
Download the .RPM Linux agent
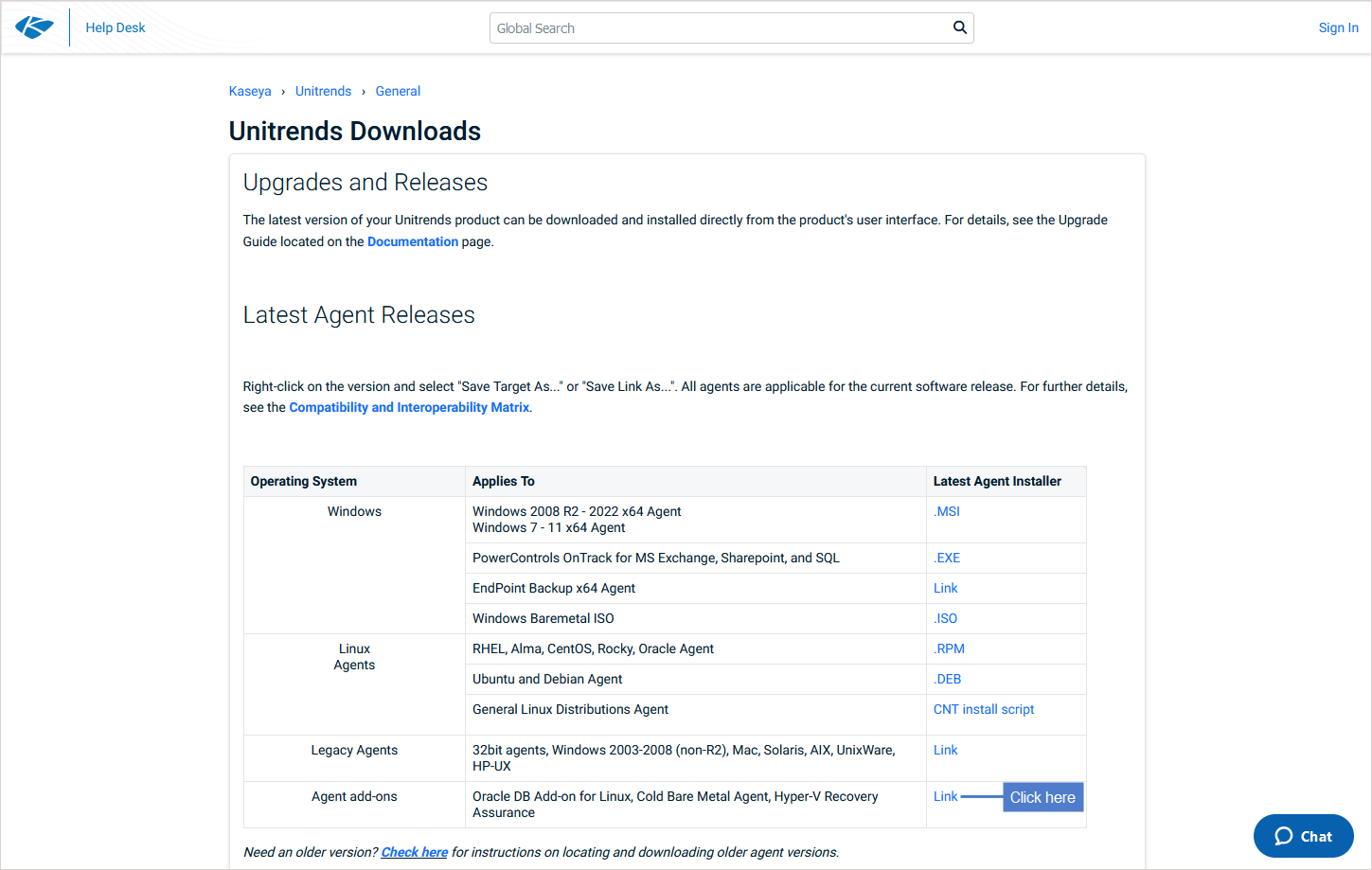tap(949, 648)
